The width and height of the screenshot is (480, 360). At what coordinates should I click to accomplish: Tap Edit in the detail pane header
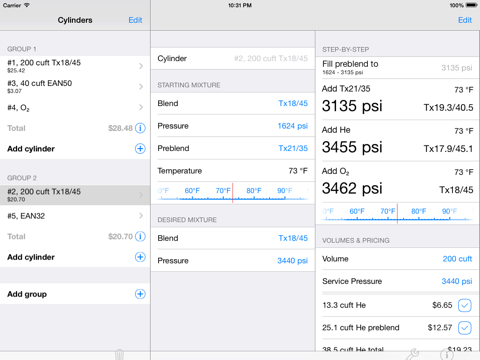pyautogui.click(x=465, y=20)
